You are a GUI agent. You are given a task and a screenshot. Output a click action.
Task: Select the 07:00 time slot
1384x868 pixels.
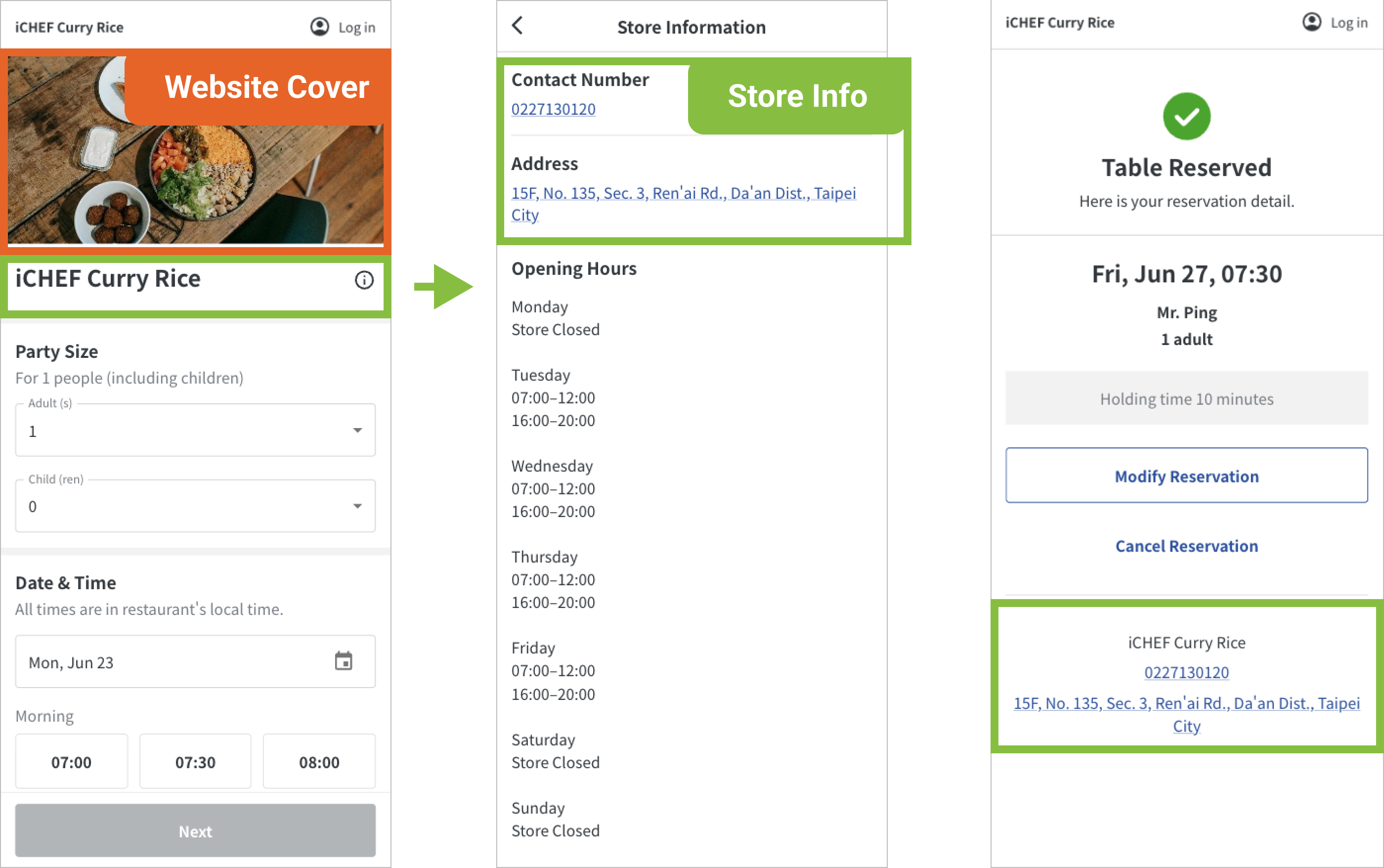[x=71, y=762]
